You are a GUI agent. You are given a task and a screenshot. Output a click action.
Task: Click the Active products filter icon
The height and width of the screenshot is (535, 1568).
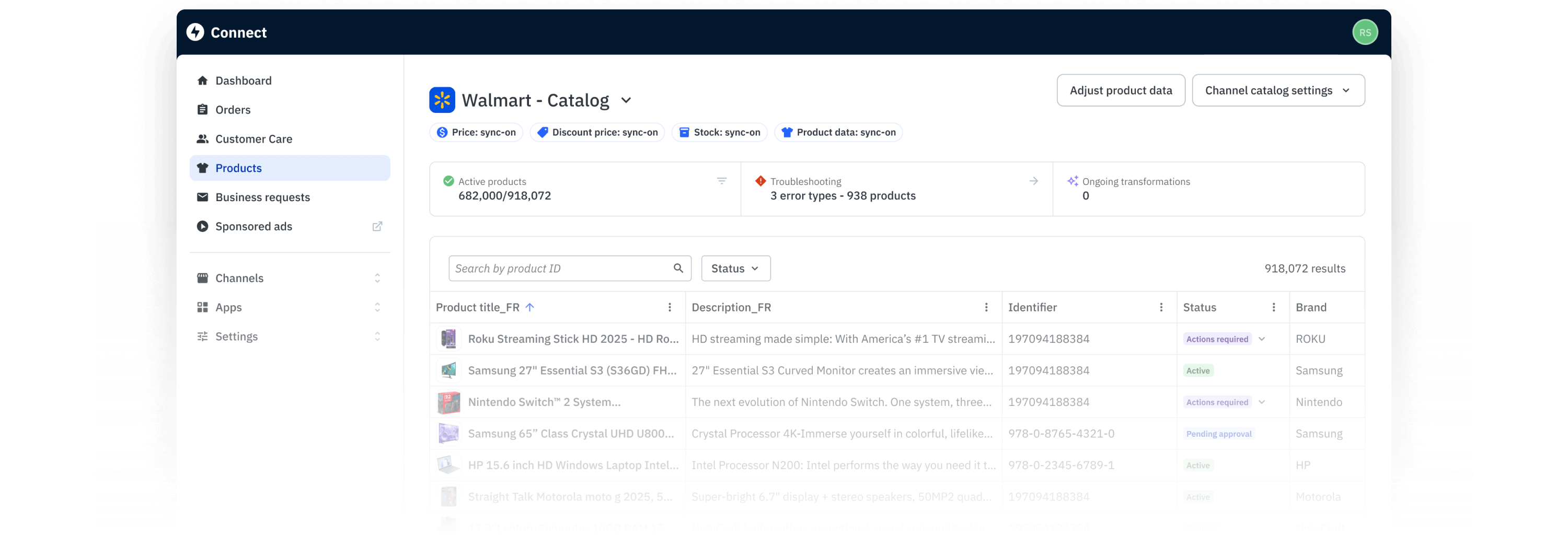[721, 181]
